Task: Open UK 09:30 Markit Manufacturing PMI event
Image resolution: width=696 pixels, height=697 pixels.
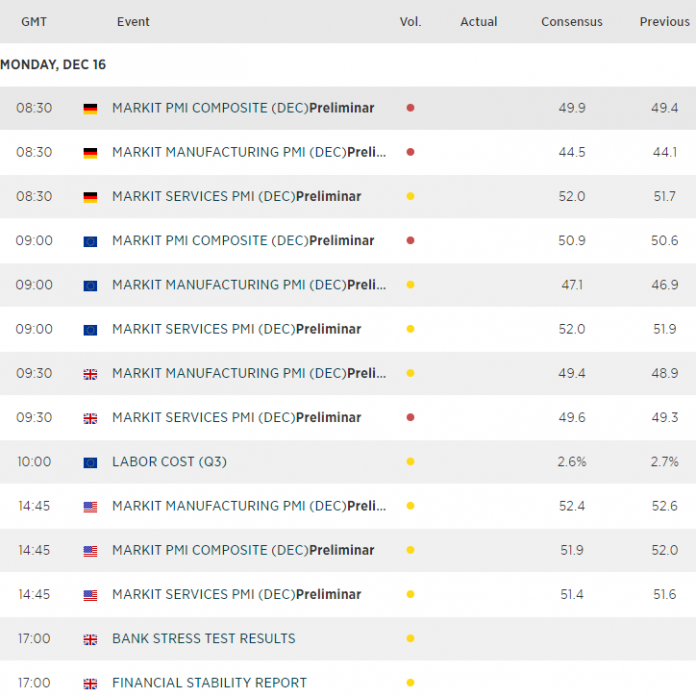Action: (249, 373)
